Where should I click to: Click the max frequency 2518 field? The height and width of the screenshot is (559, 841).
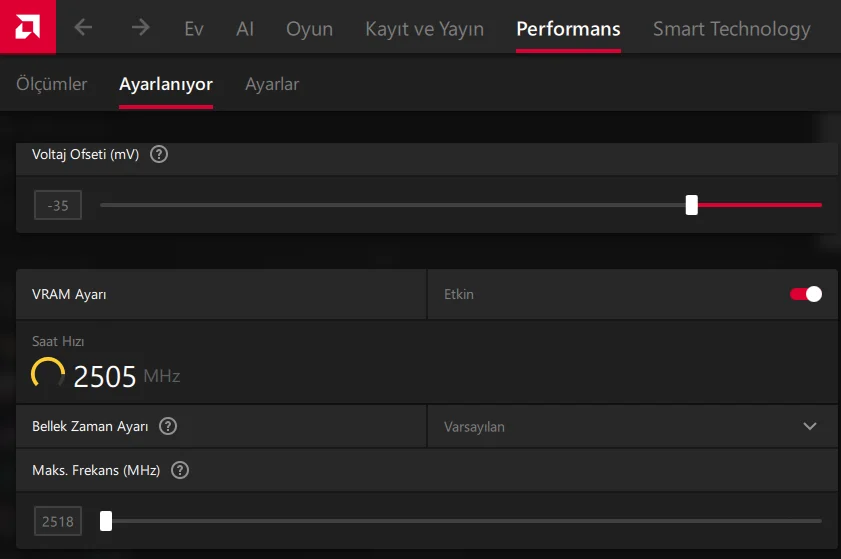pyautogui.click(x=58, y=521)
